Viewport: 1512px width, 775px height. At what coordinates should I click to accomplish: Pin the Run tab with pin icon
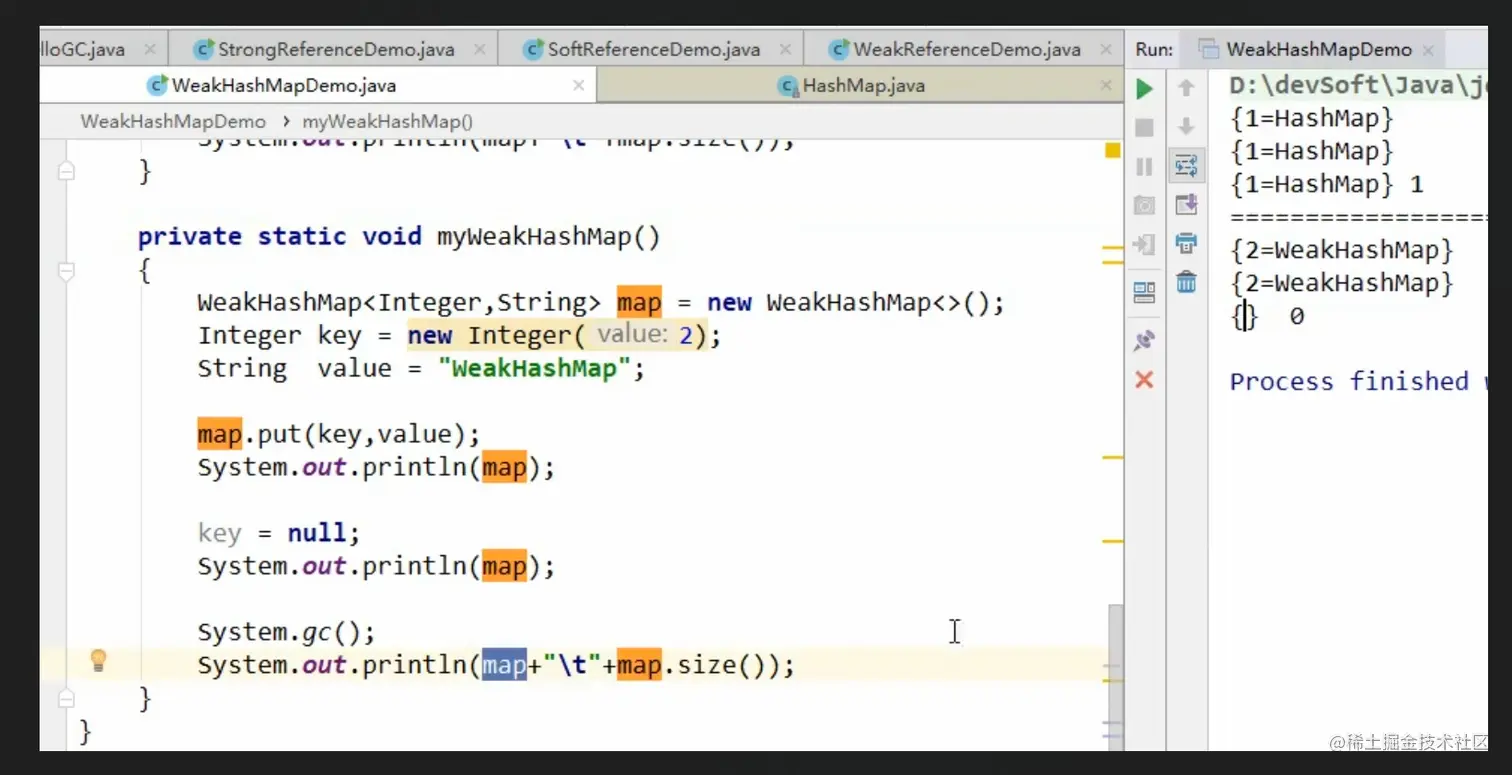[1144, 341]
